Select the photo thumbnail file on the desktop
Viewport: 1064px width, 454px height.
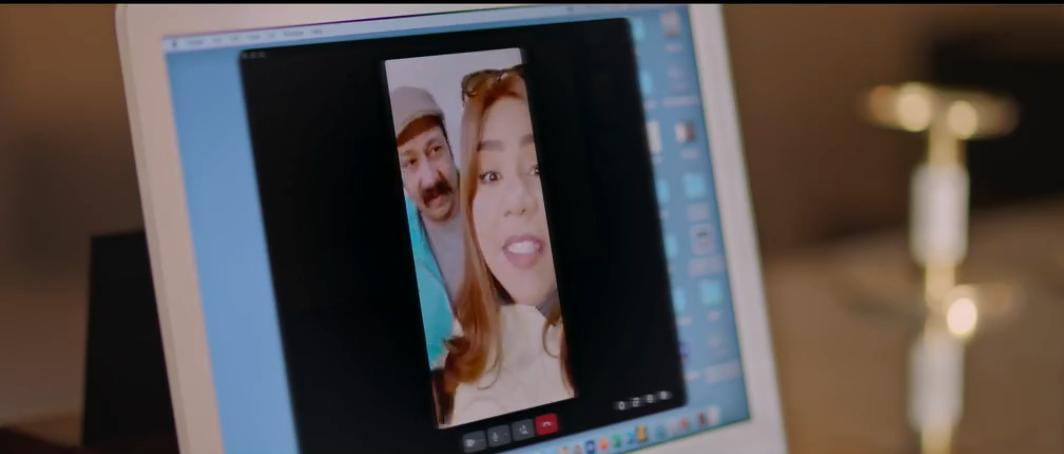[685, 131]
